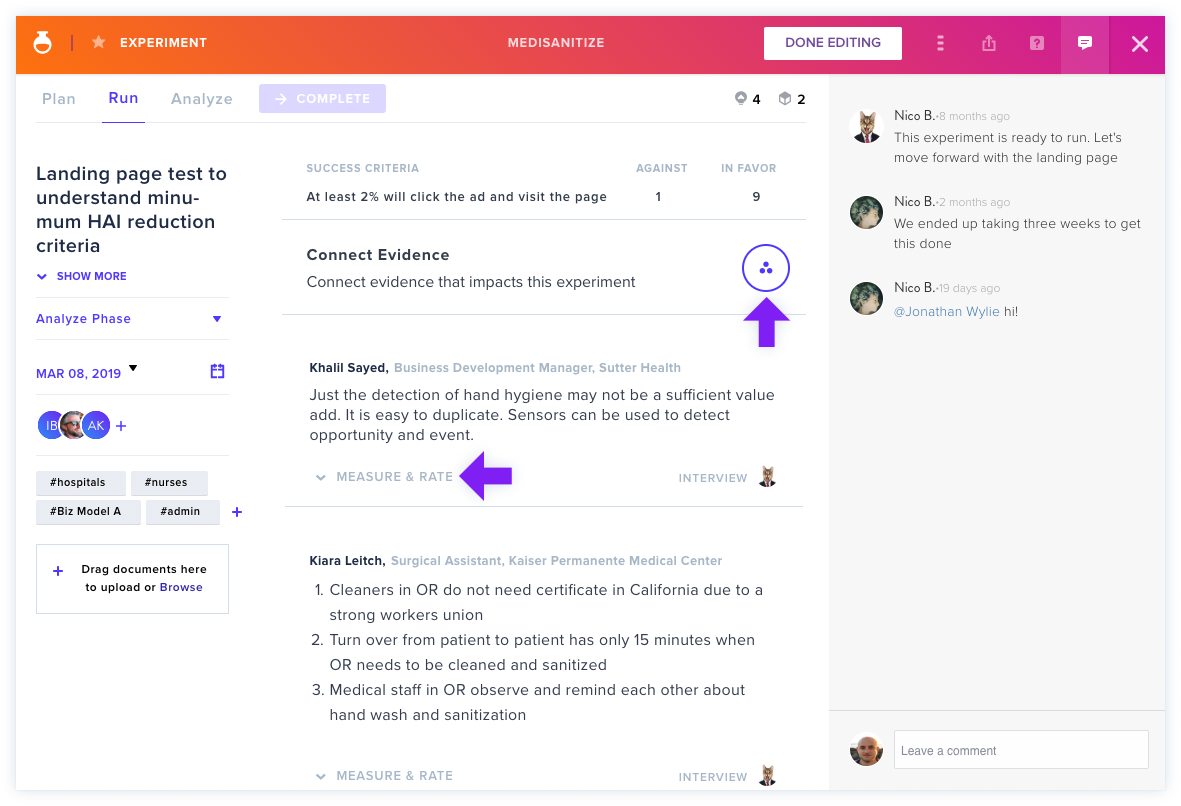Close the experiment with the X icon
This screenshot has width=1181, height=806.
[x=1140, y=44]
